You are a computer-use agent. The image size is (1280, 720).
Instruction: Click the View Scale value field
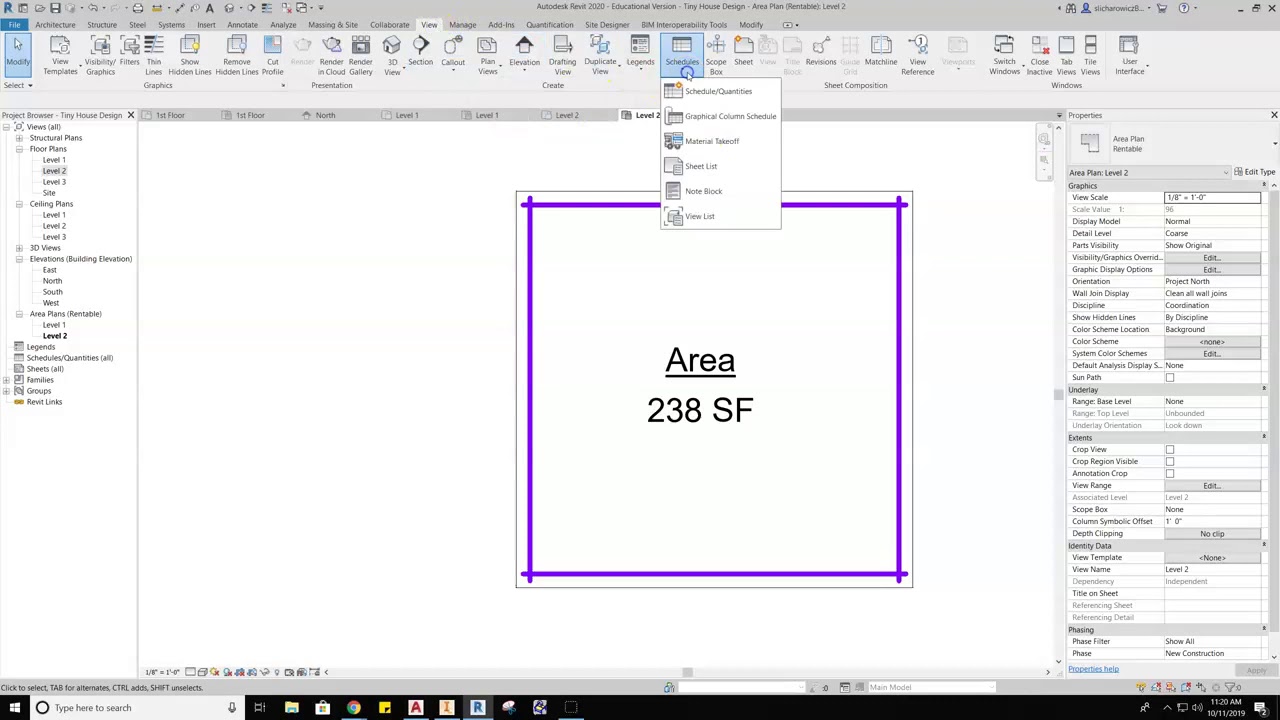click(x=1212, y=198)
